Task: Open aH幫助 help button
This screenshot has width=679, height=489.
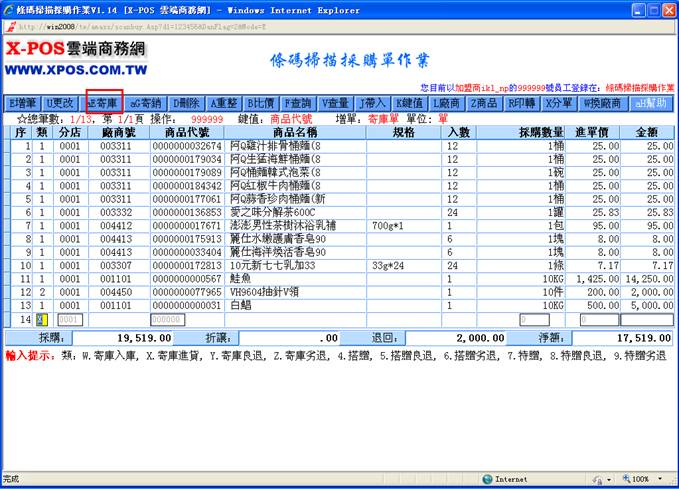Action: (x=651, y=103)
